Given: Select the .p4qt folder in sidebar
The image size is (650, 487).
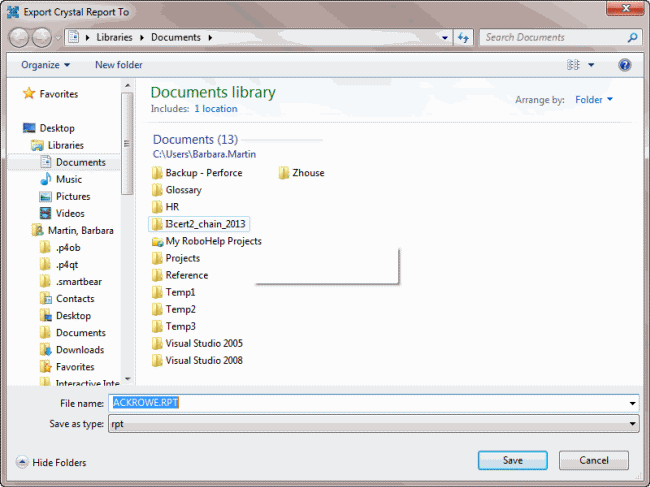Looking at the screenshot, I should tap(67, 264).
